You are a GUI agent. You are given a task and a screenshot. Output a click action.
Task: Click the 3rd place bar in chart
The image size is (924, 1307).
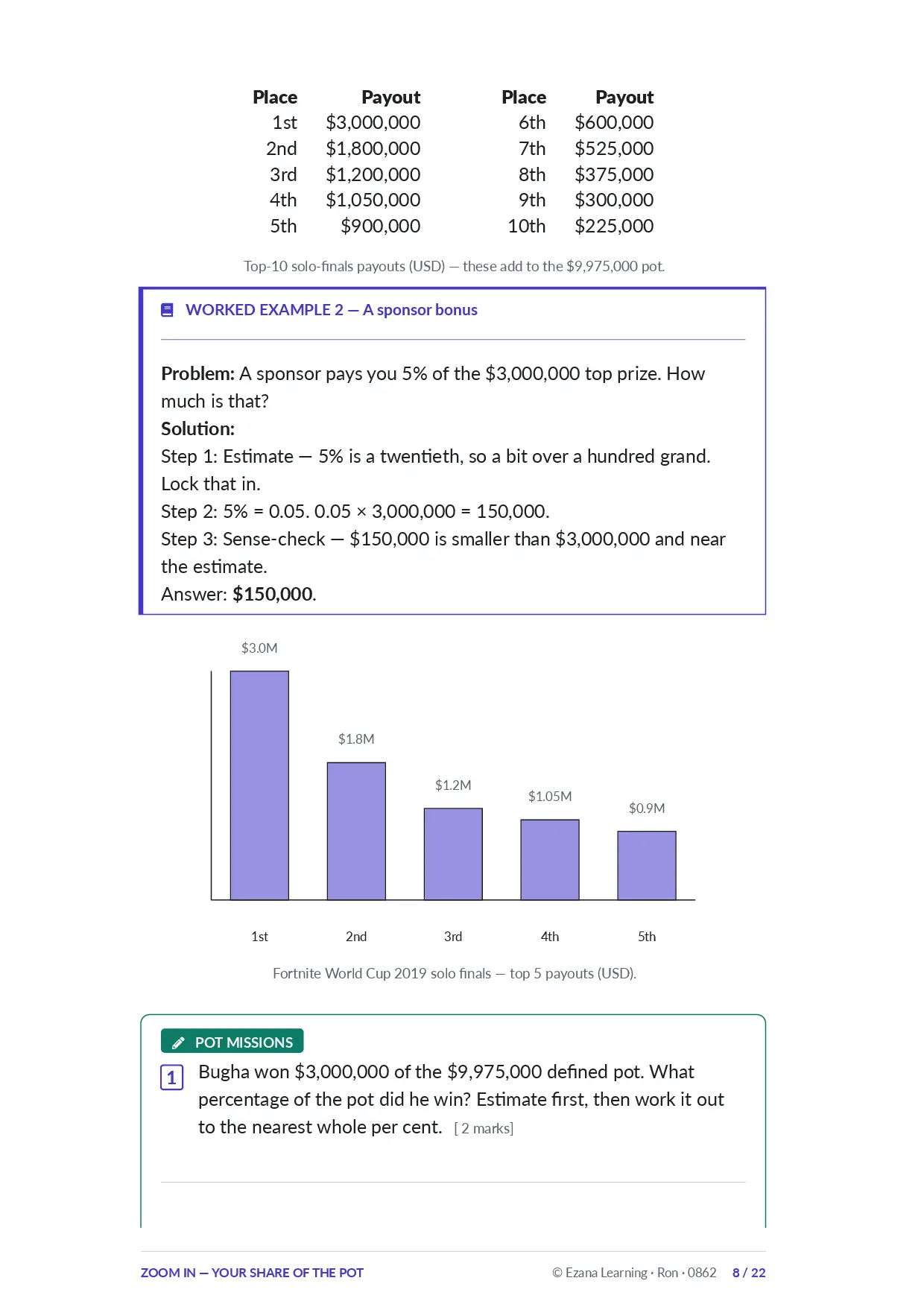coord(453,854)
